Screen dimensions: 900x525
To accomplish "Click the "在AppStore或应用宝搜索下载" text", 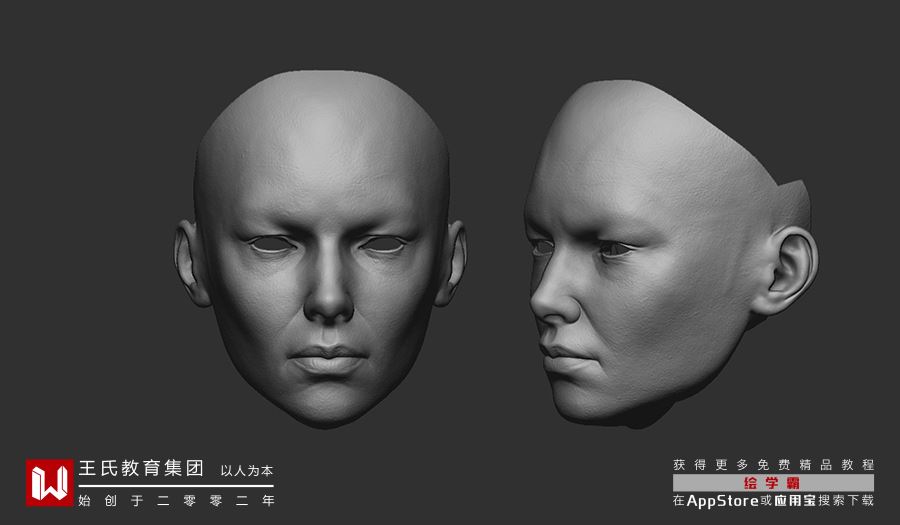I will (773, 500).
